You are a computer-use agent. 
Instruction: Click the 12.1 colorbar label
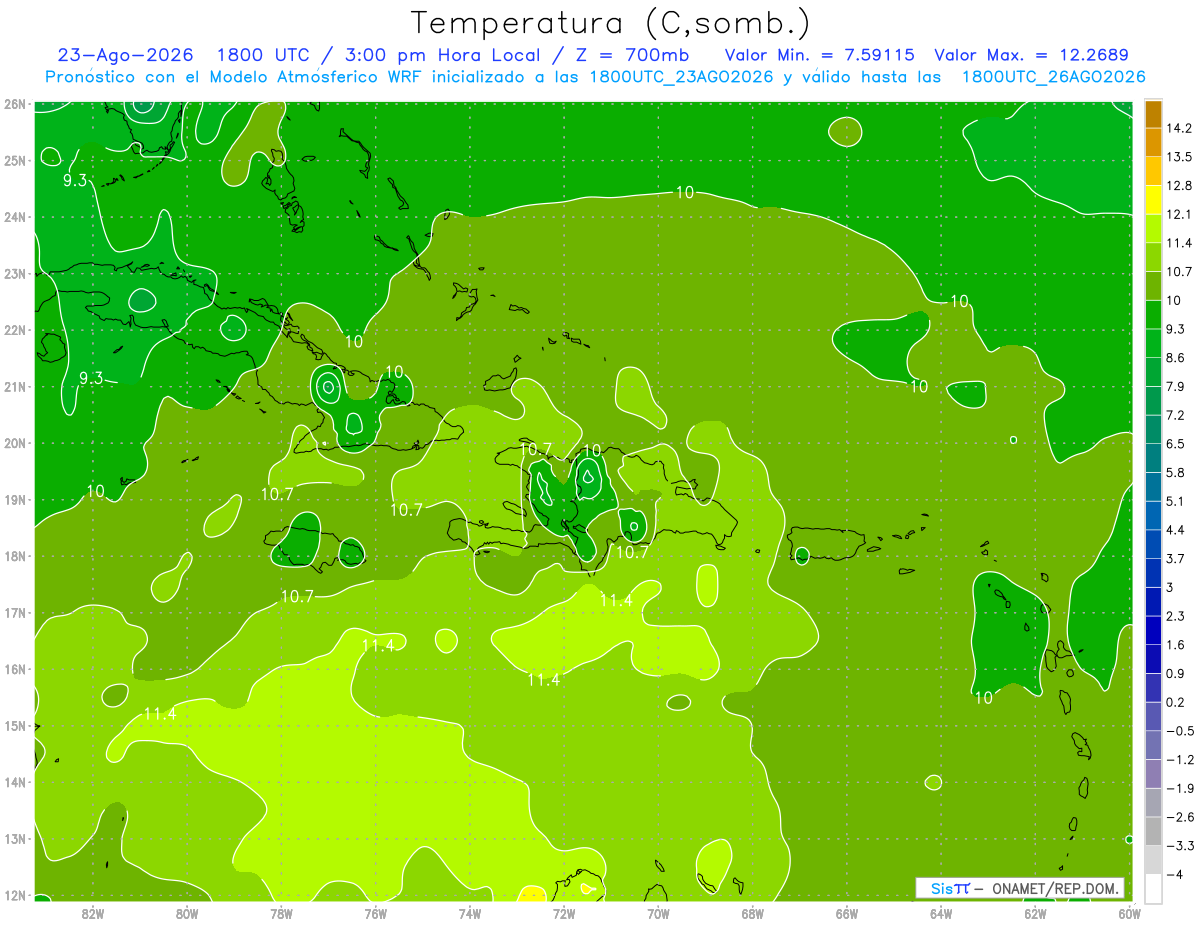[x=1179, y=214]
